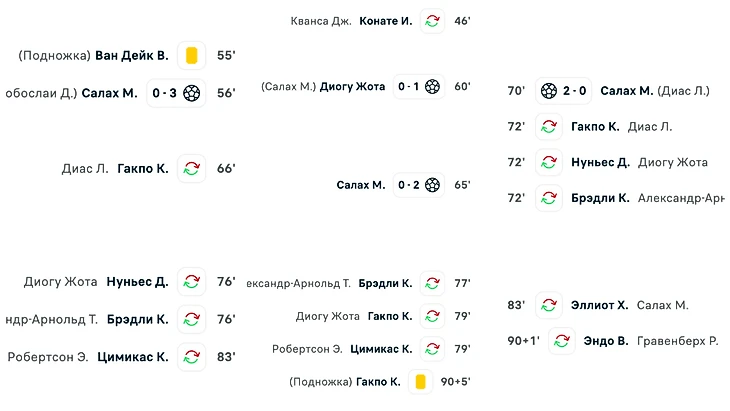Click the 0-1 goal score badge
The width and height of the screenshot is (730, 411).
pyautogui.click(x=419, y=87)
